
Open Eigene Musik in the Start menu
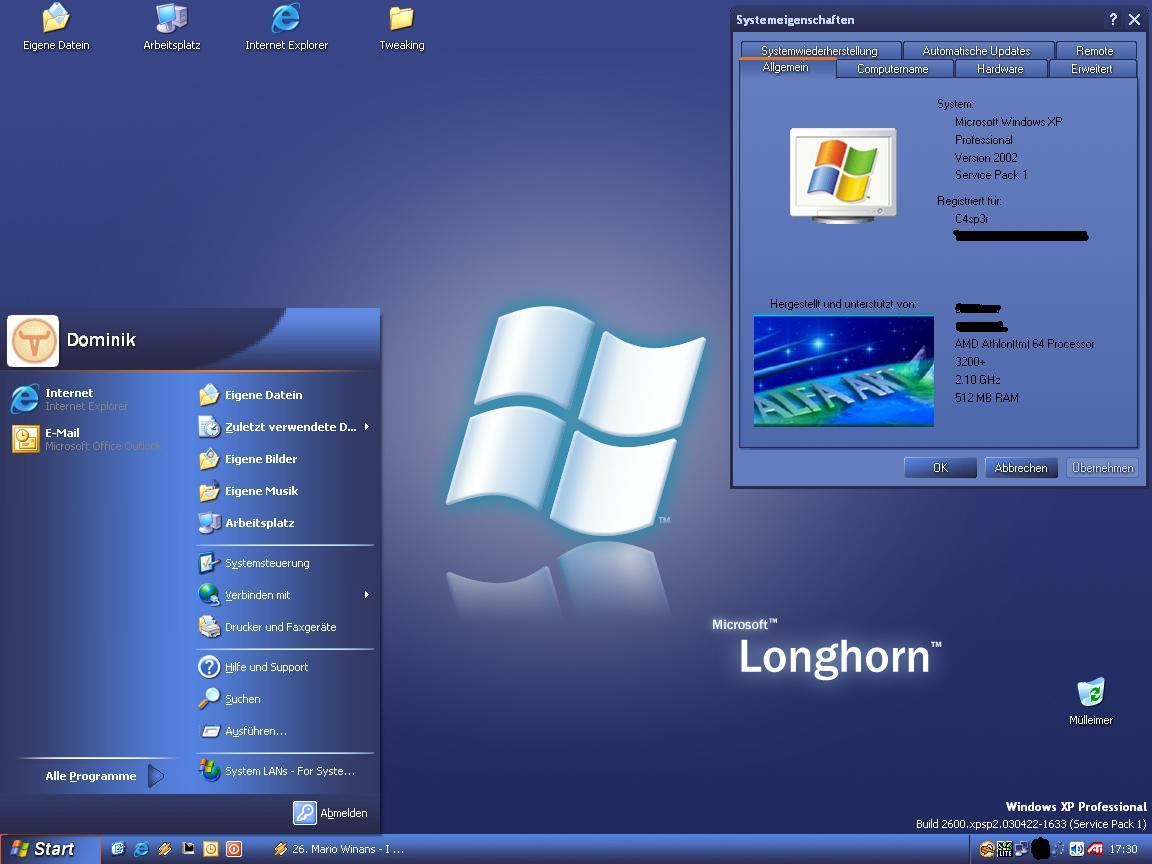click(x=285, y=491)
